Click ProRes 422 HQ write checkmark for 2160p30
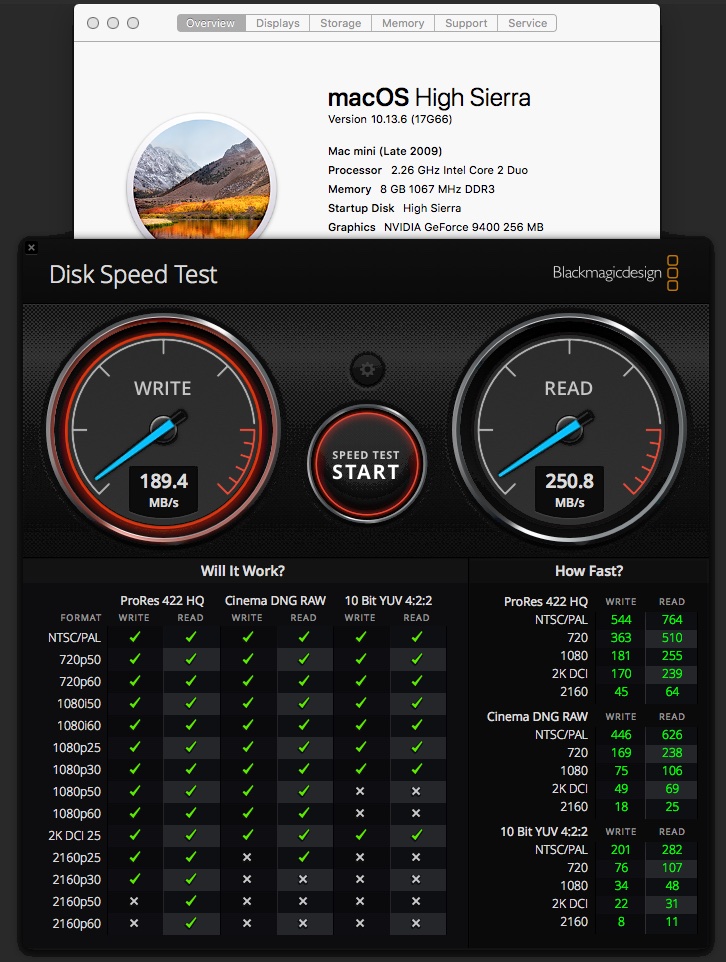The height and width of the screenshot is (962, 726). (134, 879)
